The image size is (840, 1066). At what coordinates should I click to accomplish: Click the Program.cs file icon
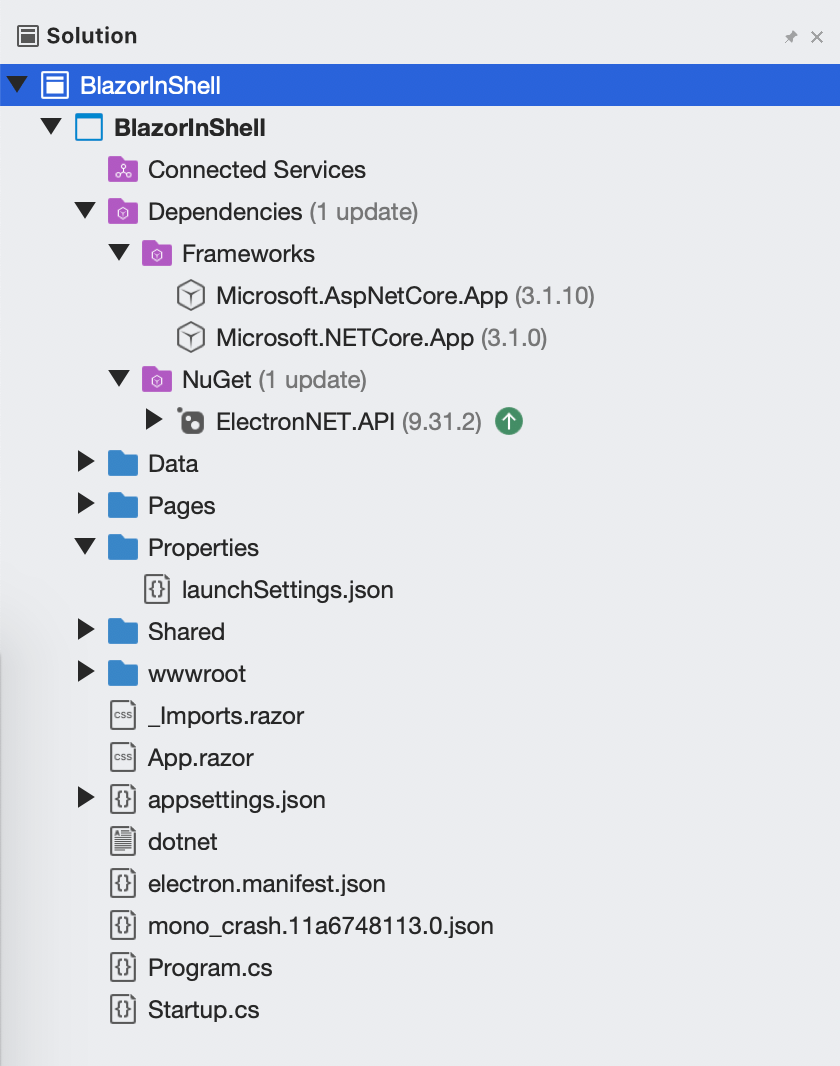[x=123, y=967]
